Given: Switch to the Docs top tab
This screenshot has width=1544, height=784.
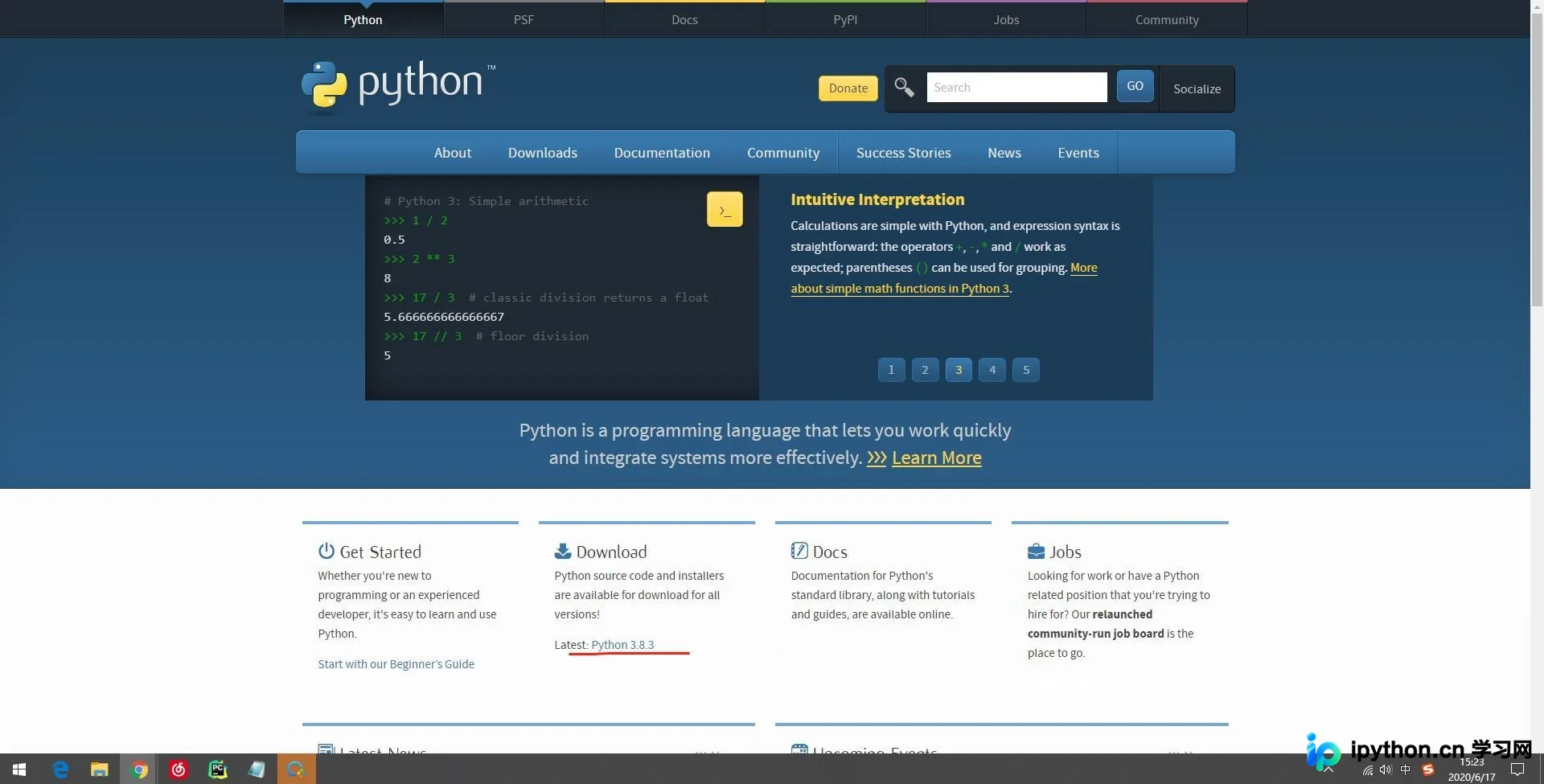Looking at the screenshot, I should coord(684,19).
